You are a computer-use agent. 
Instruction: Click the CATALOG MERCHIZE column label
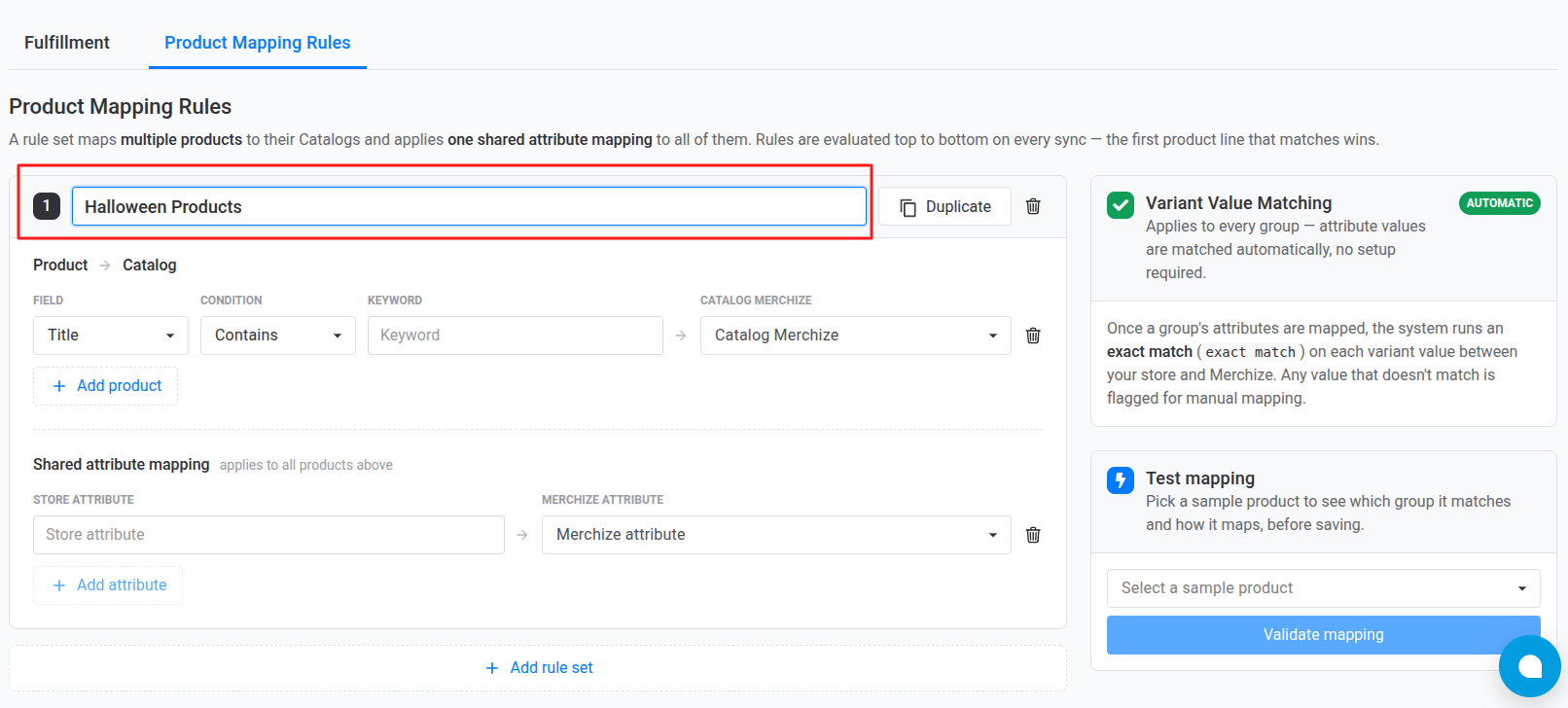pyautogui.click(x=756, y=301)
